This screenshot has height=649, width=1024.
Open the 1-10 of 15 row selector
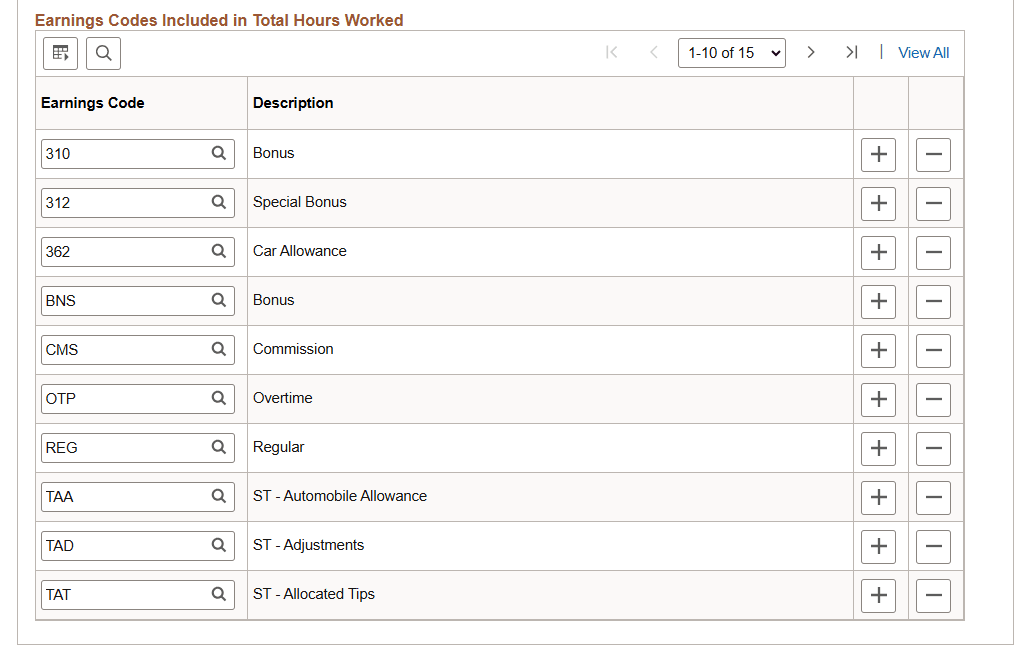tap(732, 52)
